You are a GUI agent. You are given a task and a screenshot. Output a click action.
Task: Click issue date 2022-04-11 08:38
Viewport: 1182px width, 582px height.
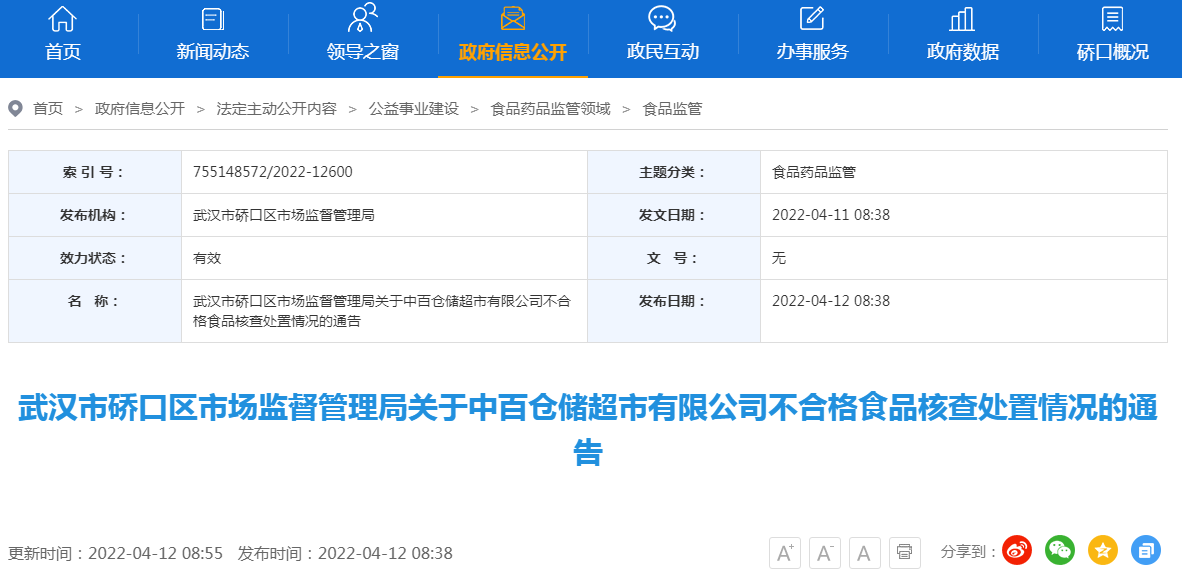831,215
